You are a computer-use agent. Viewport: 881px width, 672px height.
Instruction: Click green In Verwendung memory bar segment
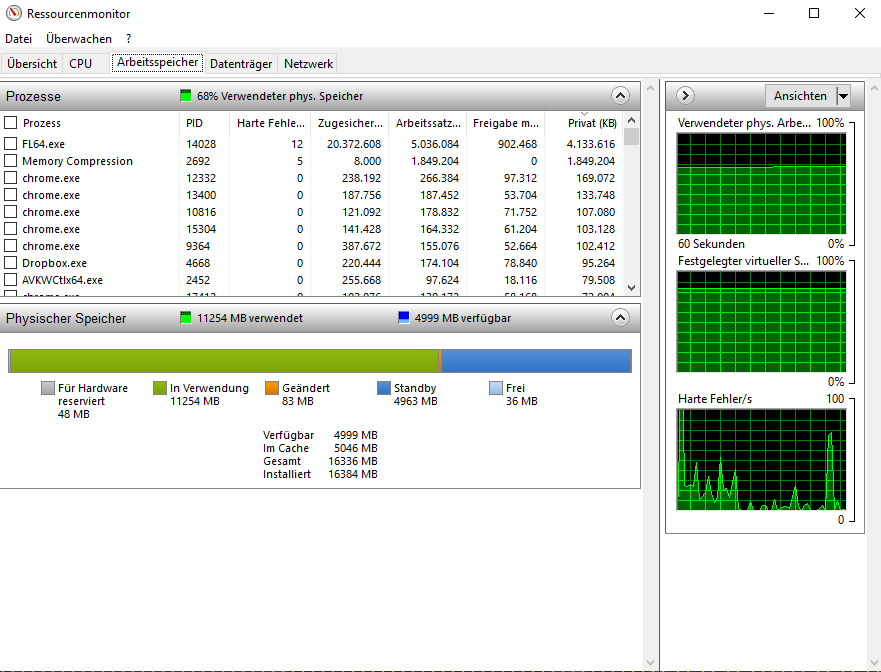(x=225, y=361)
